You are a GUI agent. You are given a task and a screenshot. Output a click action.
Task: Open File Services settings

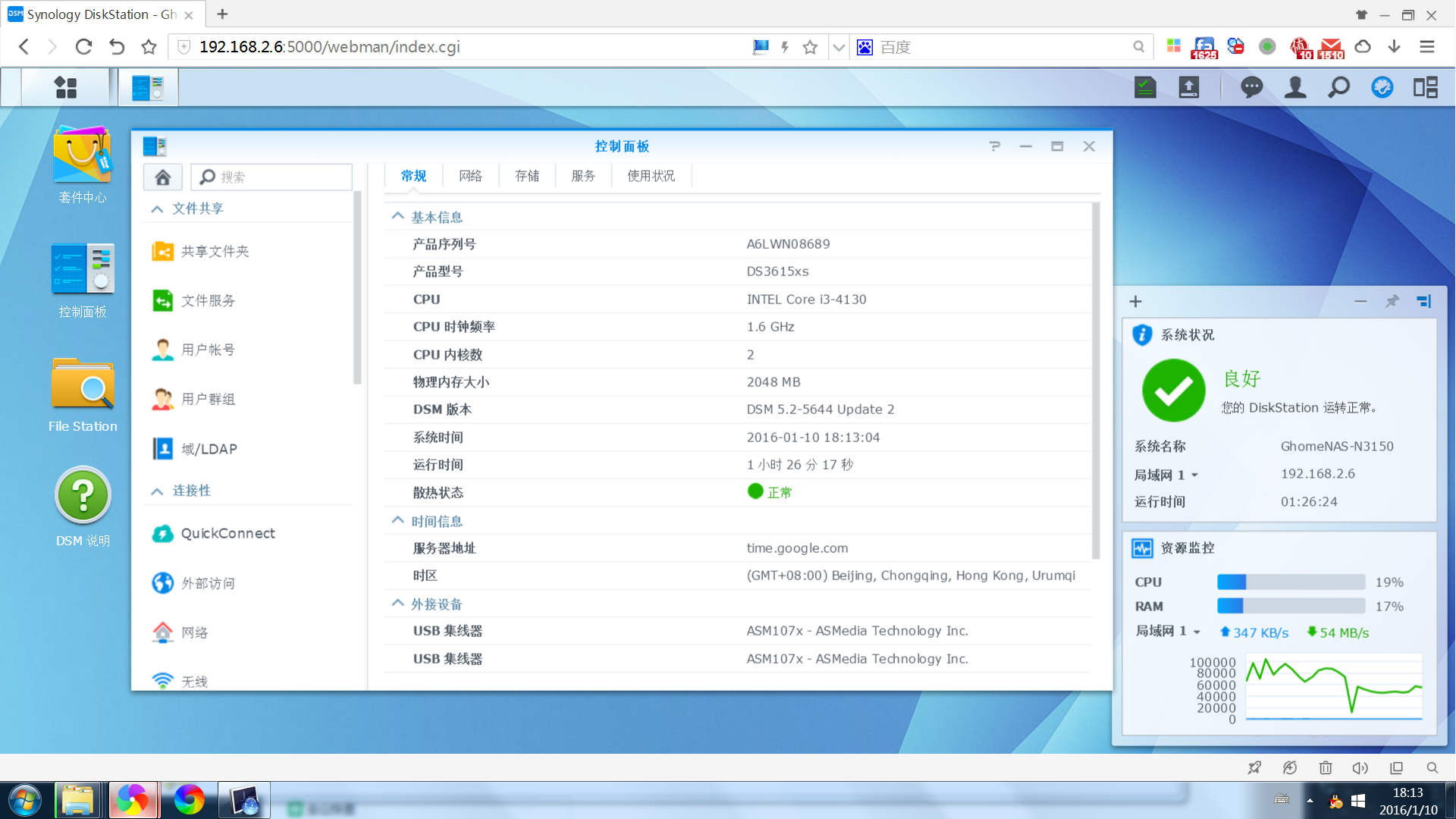click(x=194, y=300)
